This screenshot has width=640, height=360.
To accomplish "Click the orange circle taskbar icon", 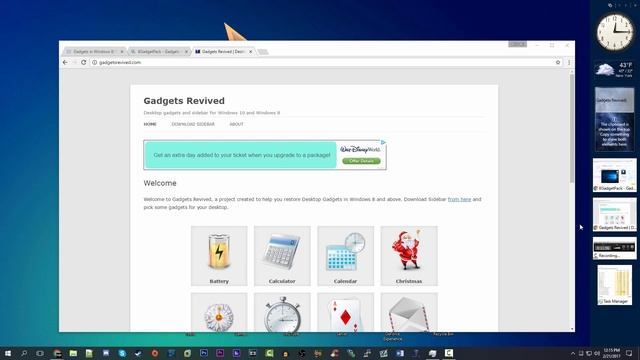I will tap(155, 353).
